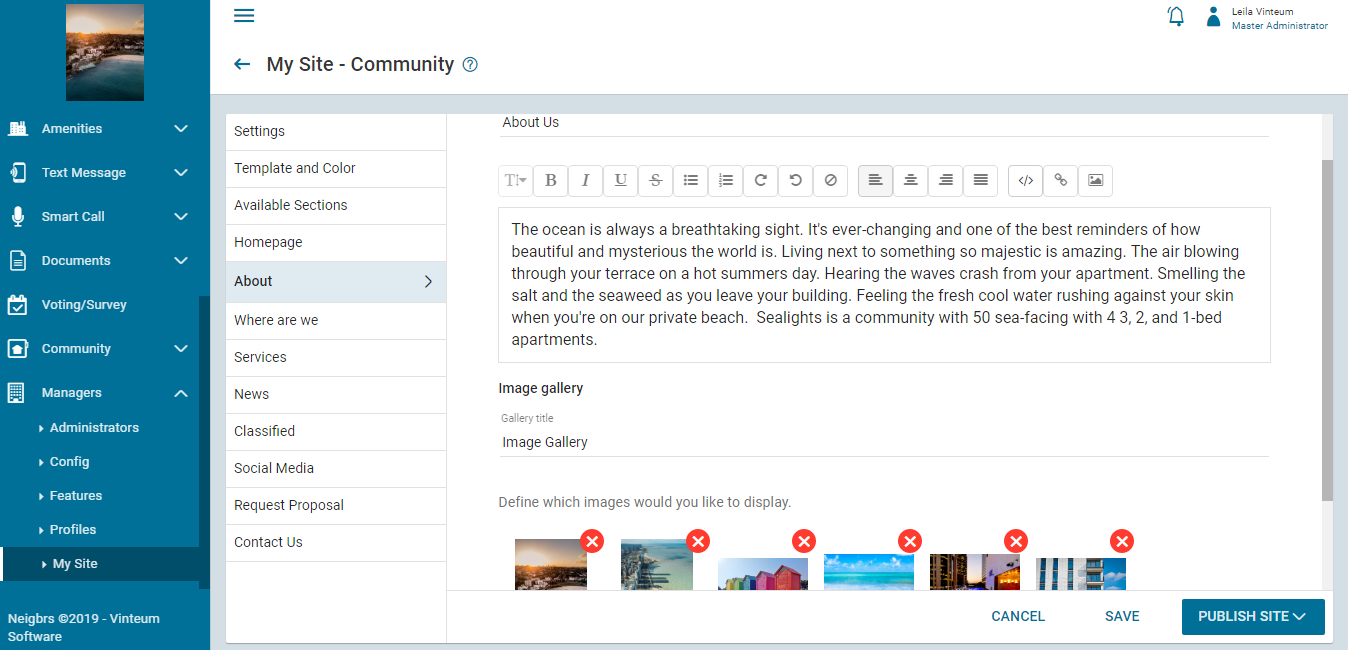Open the font size dropdown

pos(515,181)
